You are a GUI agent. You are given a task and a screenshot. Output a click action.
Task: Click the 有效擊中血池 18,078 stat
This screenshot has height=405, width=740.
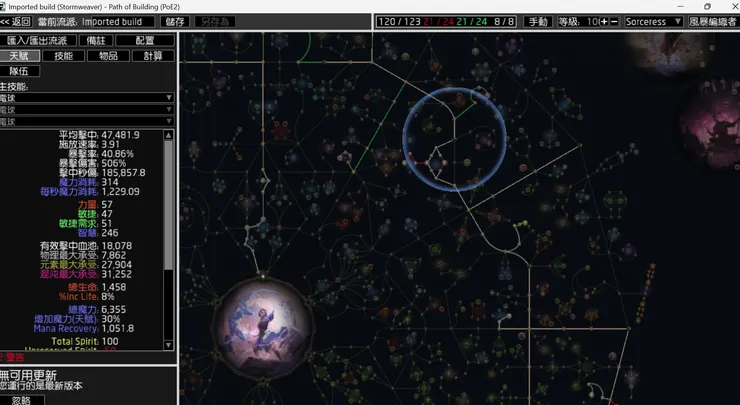(x=86, y=246)
